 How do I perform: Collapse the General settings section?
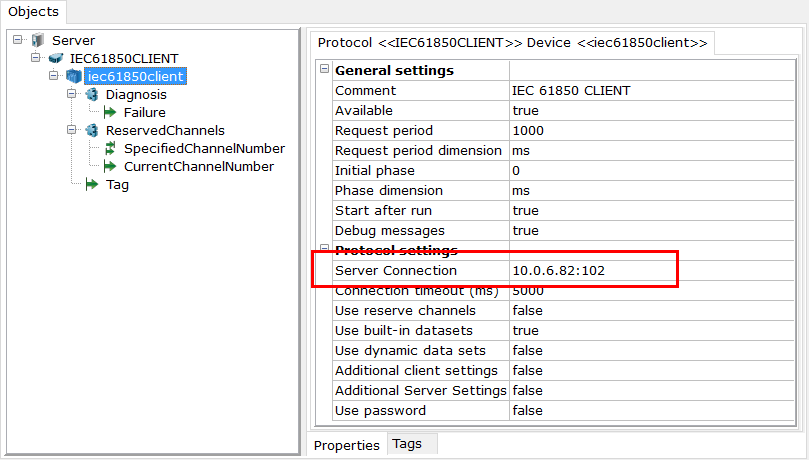(x=325, y=69)
